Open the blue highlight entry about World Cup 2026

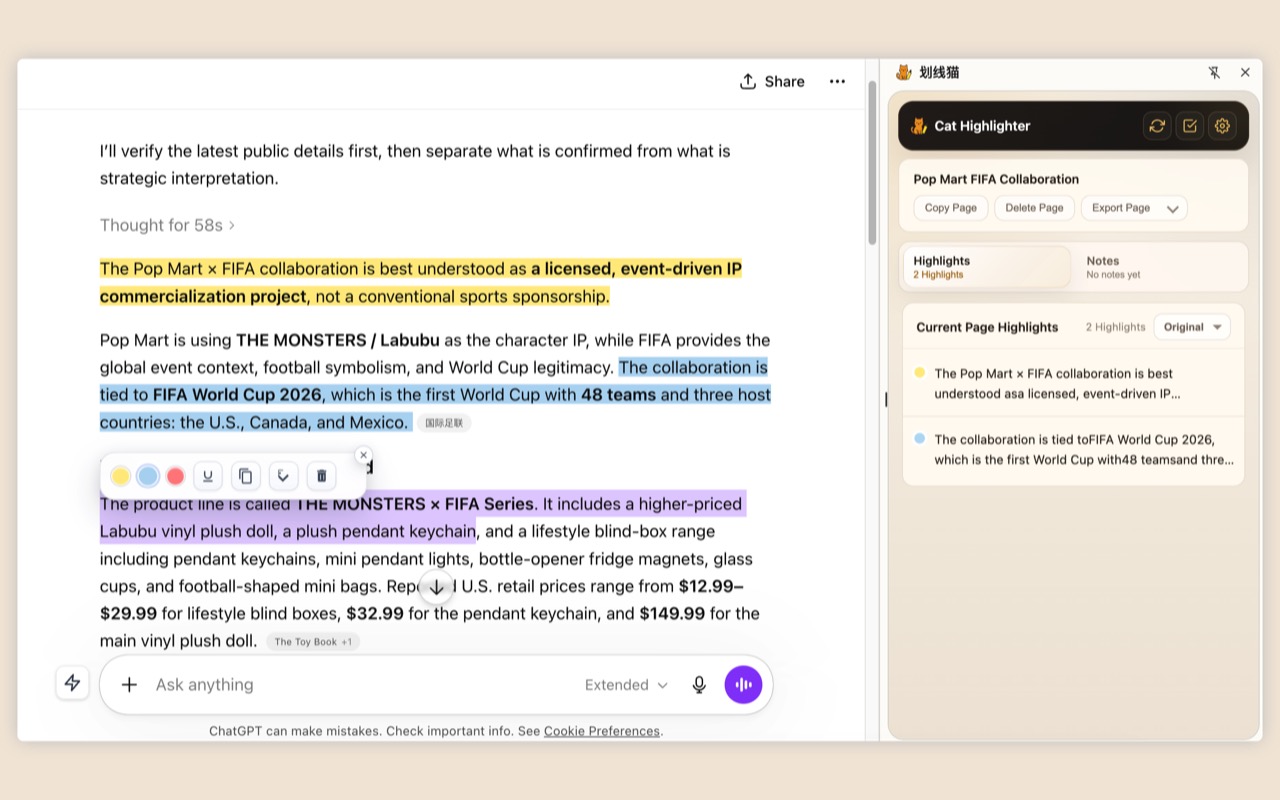[1074, 450]
